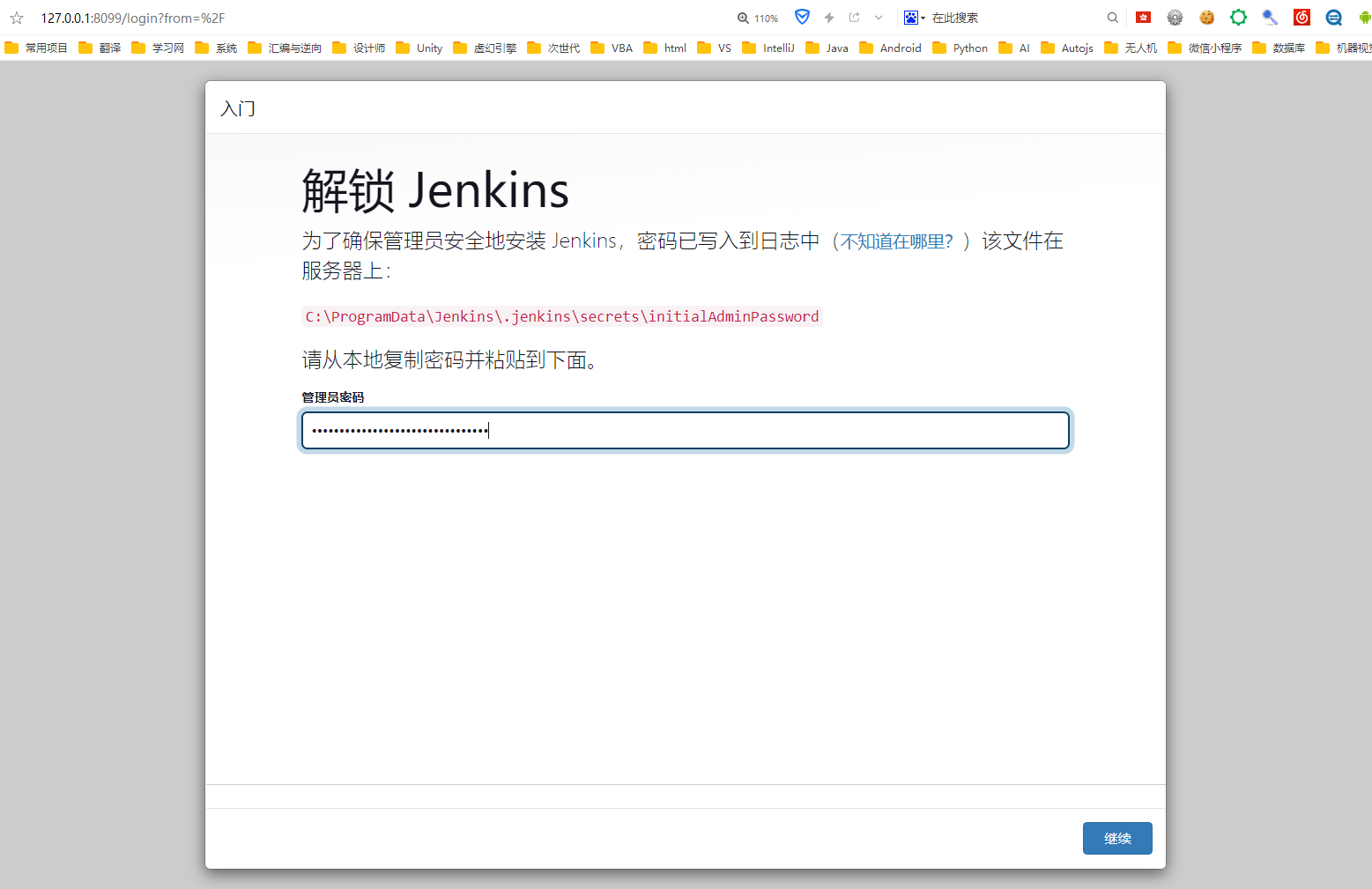The height and width of the screenshot is (889, 1372).
Task: Click the blue shield security icon
Action: click(802, 17)
